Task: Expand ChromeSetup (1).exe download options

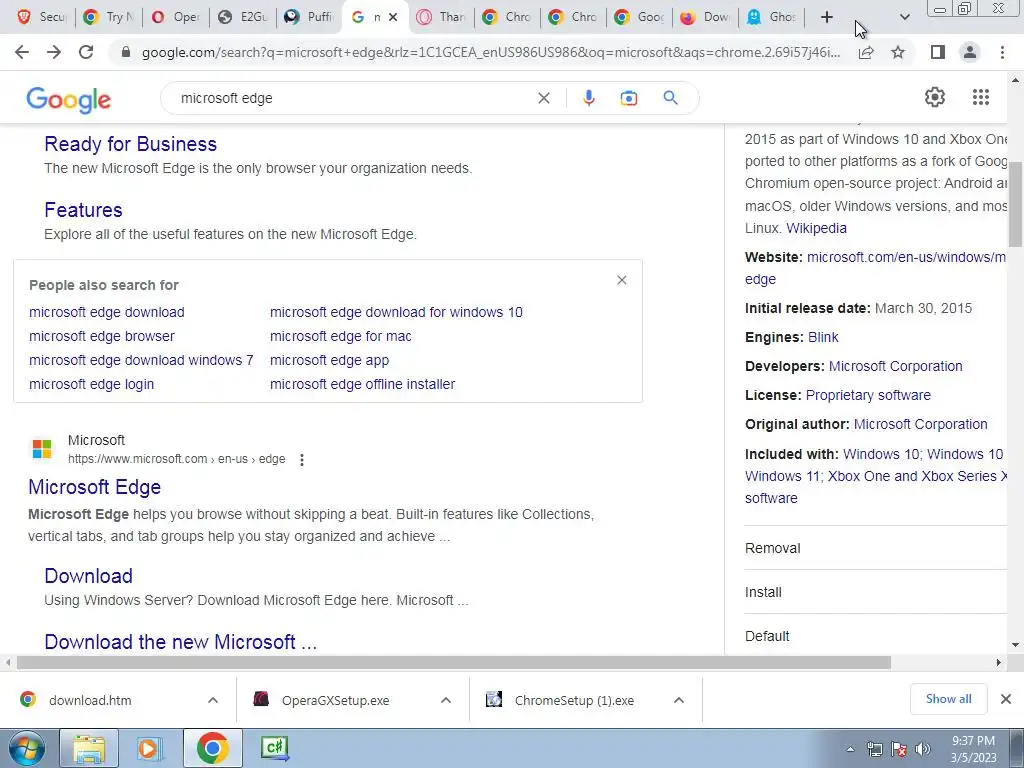Action: (679, 700)
